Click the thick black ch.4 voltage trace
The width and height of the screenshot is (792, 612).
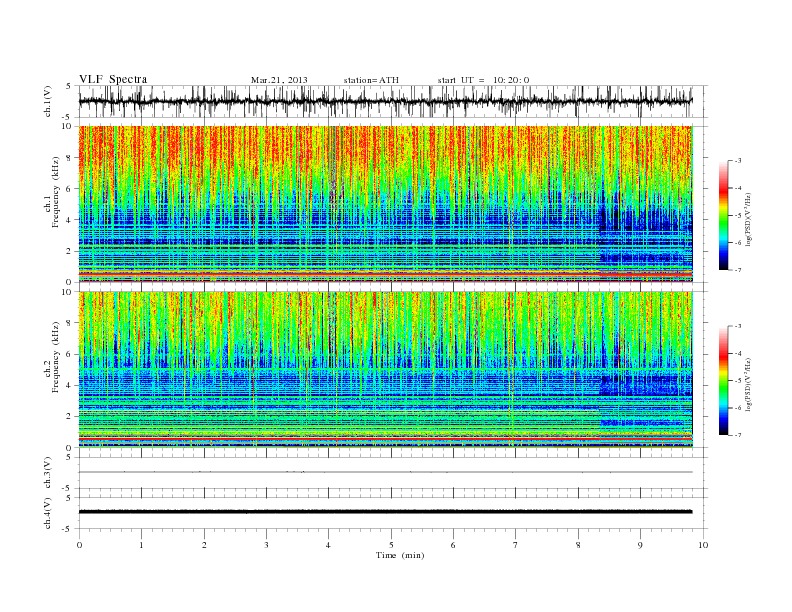pyautogui.click(x=385, y=512)
